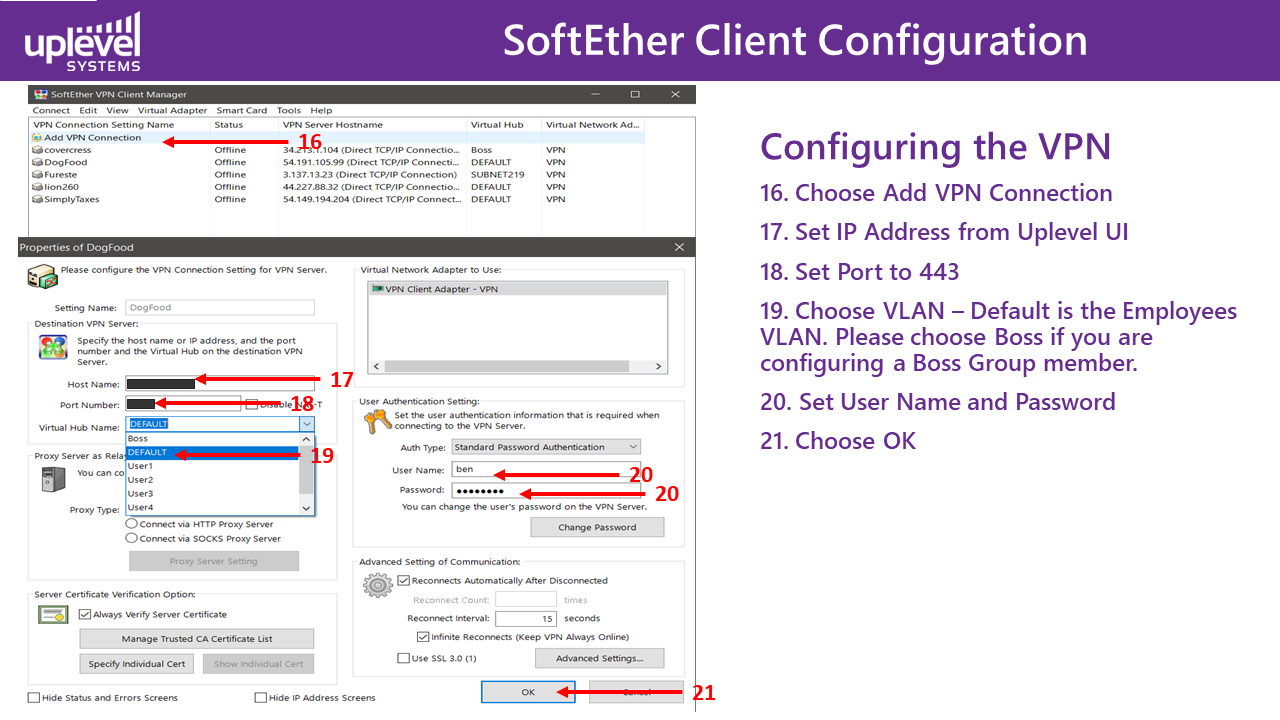This screenshot has height=720, width=1280.
Task: Click the lion260 connection icon
Action: point(37,187)
